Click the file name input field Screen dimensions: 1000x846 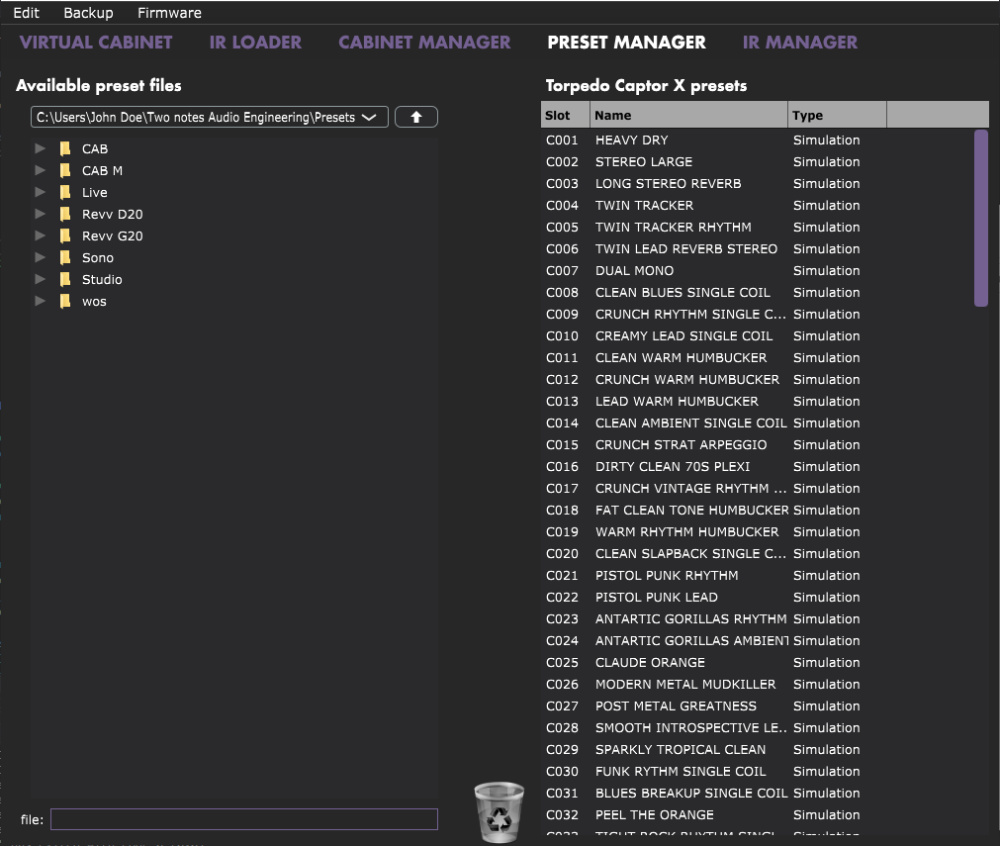tap(244, 820)
